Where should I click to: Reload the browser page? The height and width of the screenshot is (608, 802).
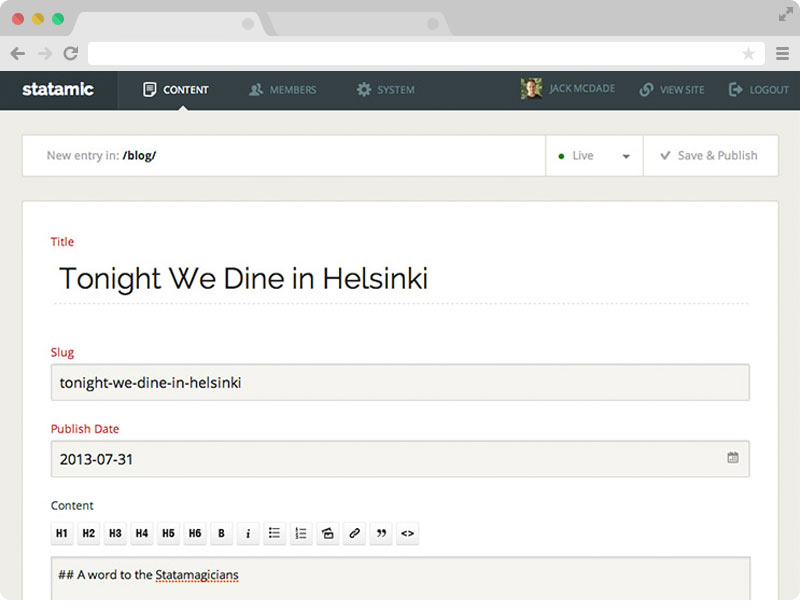click(x=71, y=53)
